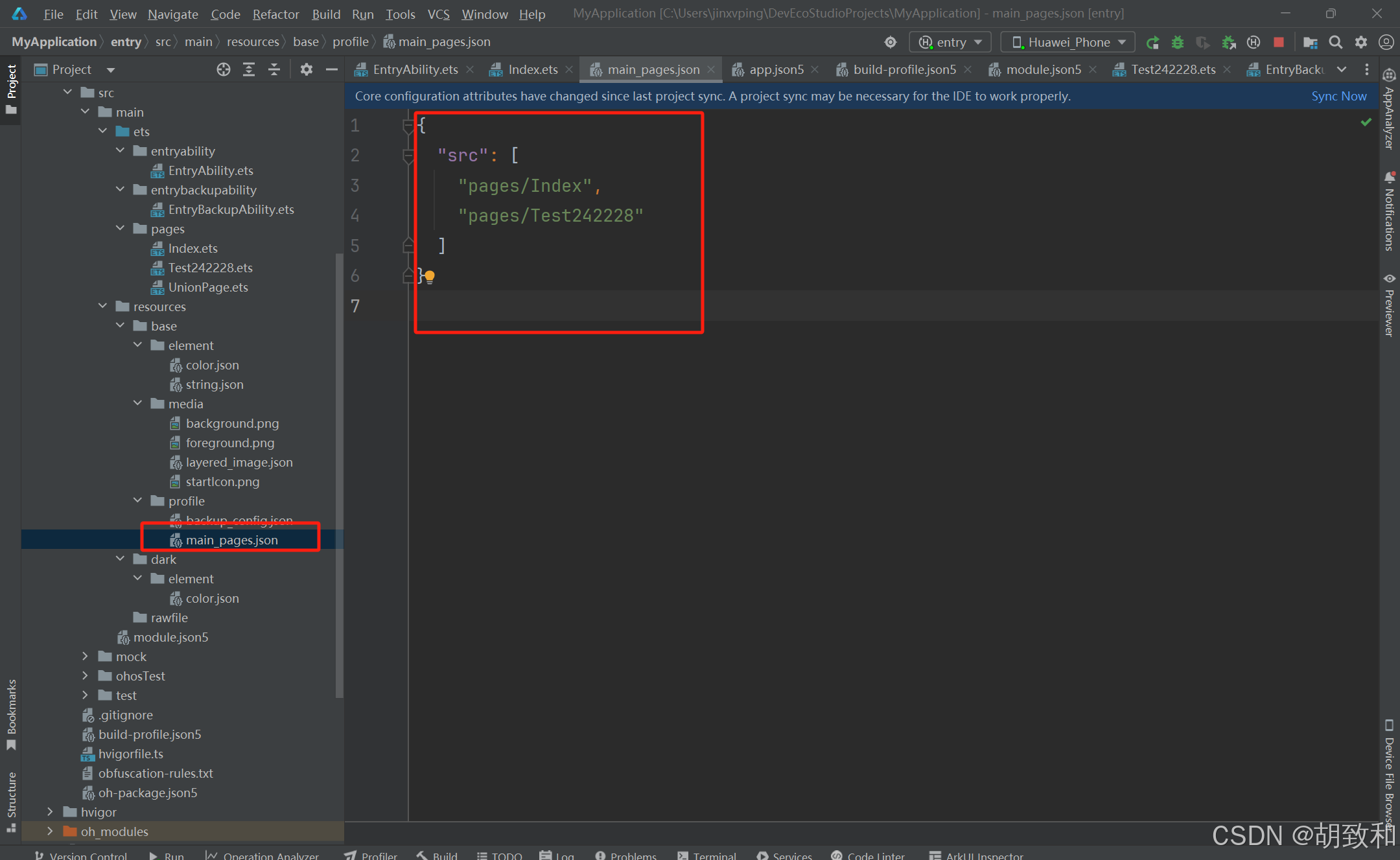
Task: Collapse the profile folder in tree
Action: [137, 501]
